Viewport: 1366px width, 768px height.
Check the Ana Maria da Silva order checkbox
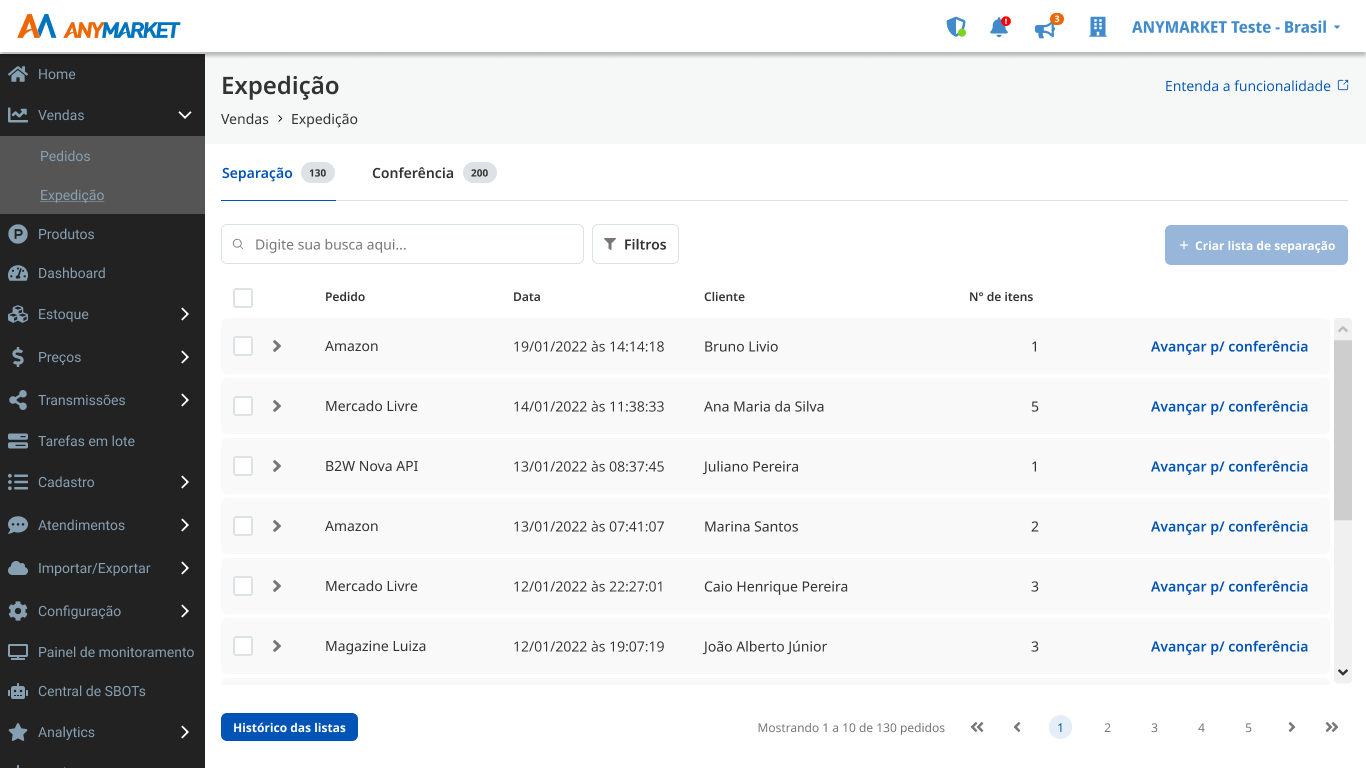(x=243, y=406)
